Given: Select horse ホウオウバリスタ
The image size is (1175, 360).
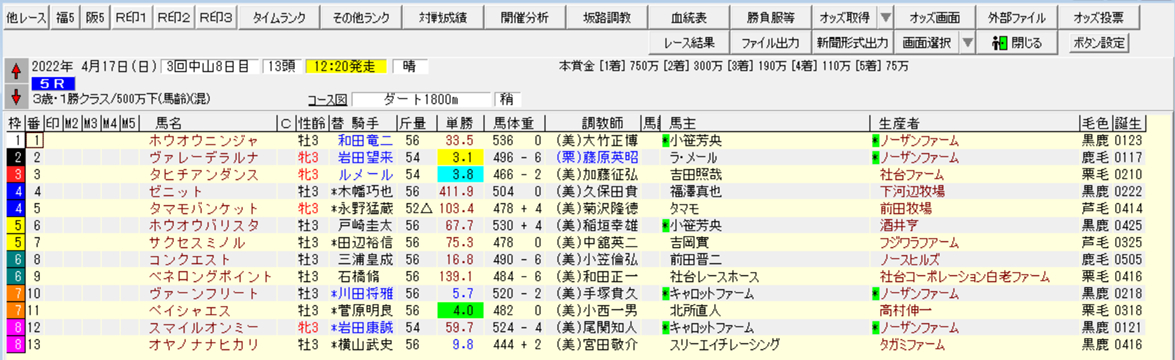Looking at the screenshot, I should pyautogui.click(x=203, y=225).
